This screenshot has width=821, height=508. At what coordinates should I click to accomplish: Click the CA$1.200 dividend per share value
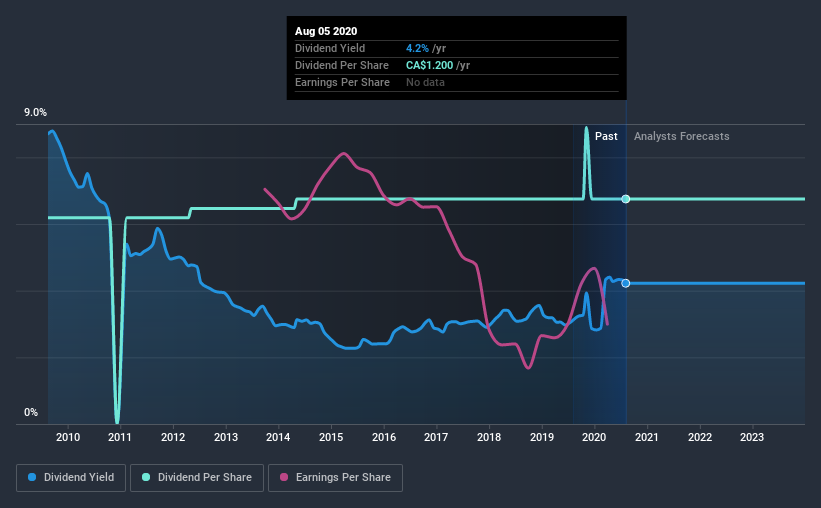click(429, 65)
